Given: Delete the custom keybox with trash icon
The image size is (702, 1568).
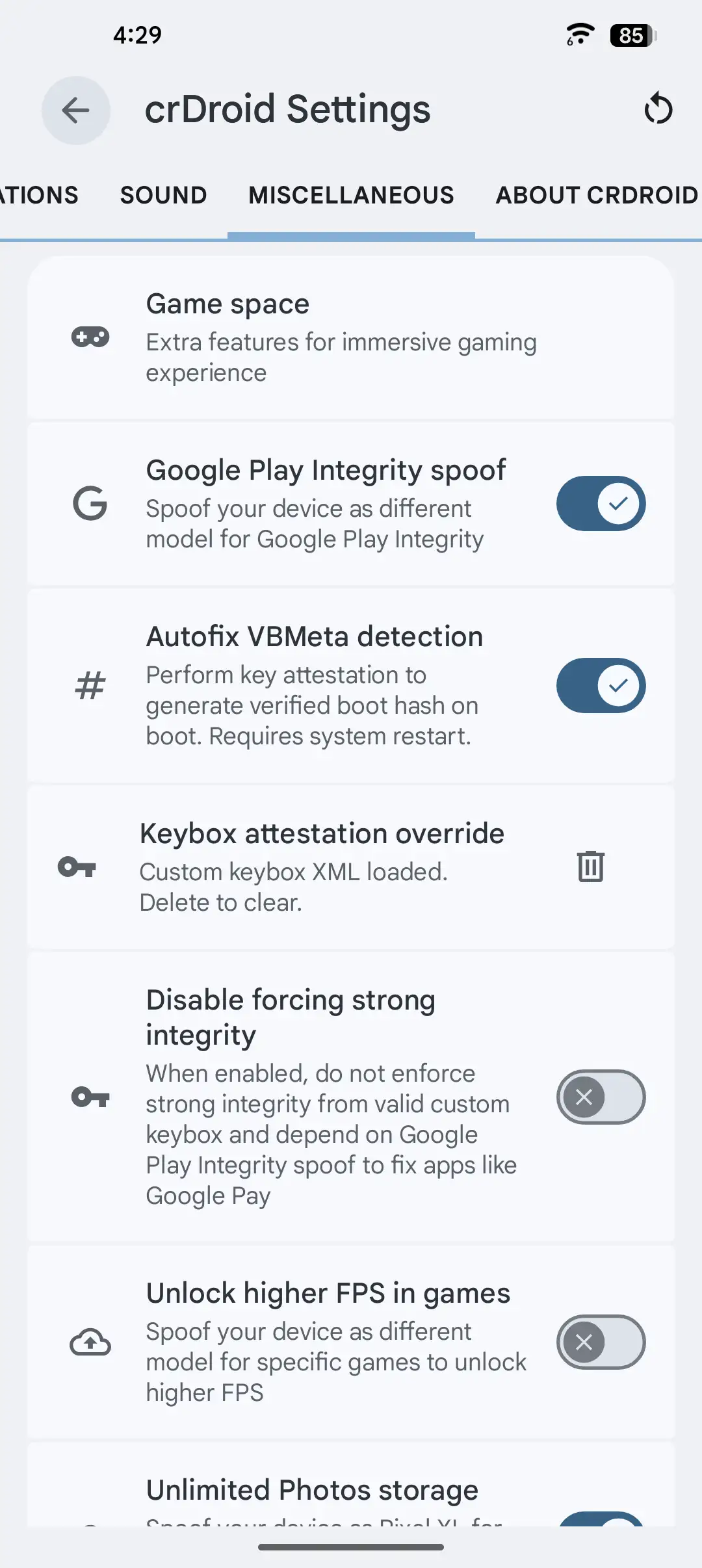Looking at the screenshot, I should click(x=590, y=867).
